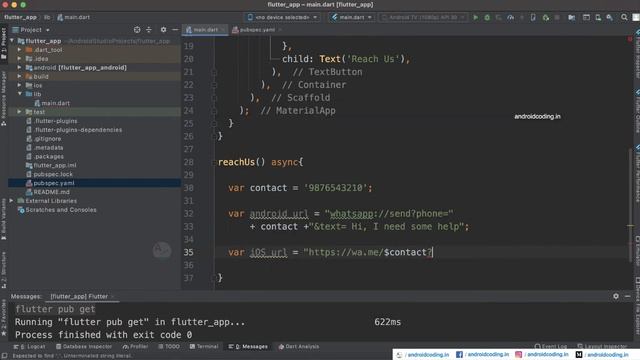Open the Database Inspector tab
This screenshot has width=640, height=360.
84,347
